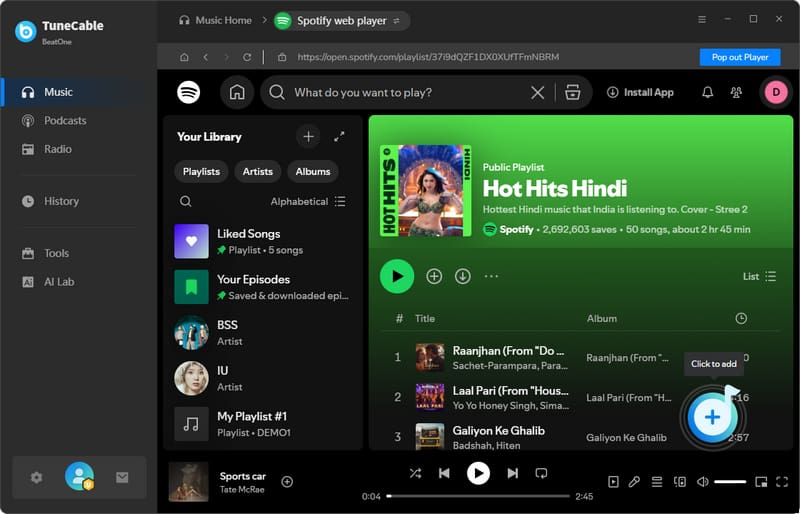This screenshot has height=514, width=800.
Task: Navigate back in the embedded browser
Action: click(206, 57)
